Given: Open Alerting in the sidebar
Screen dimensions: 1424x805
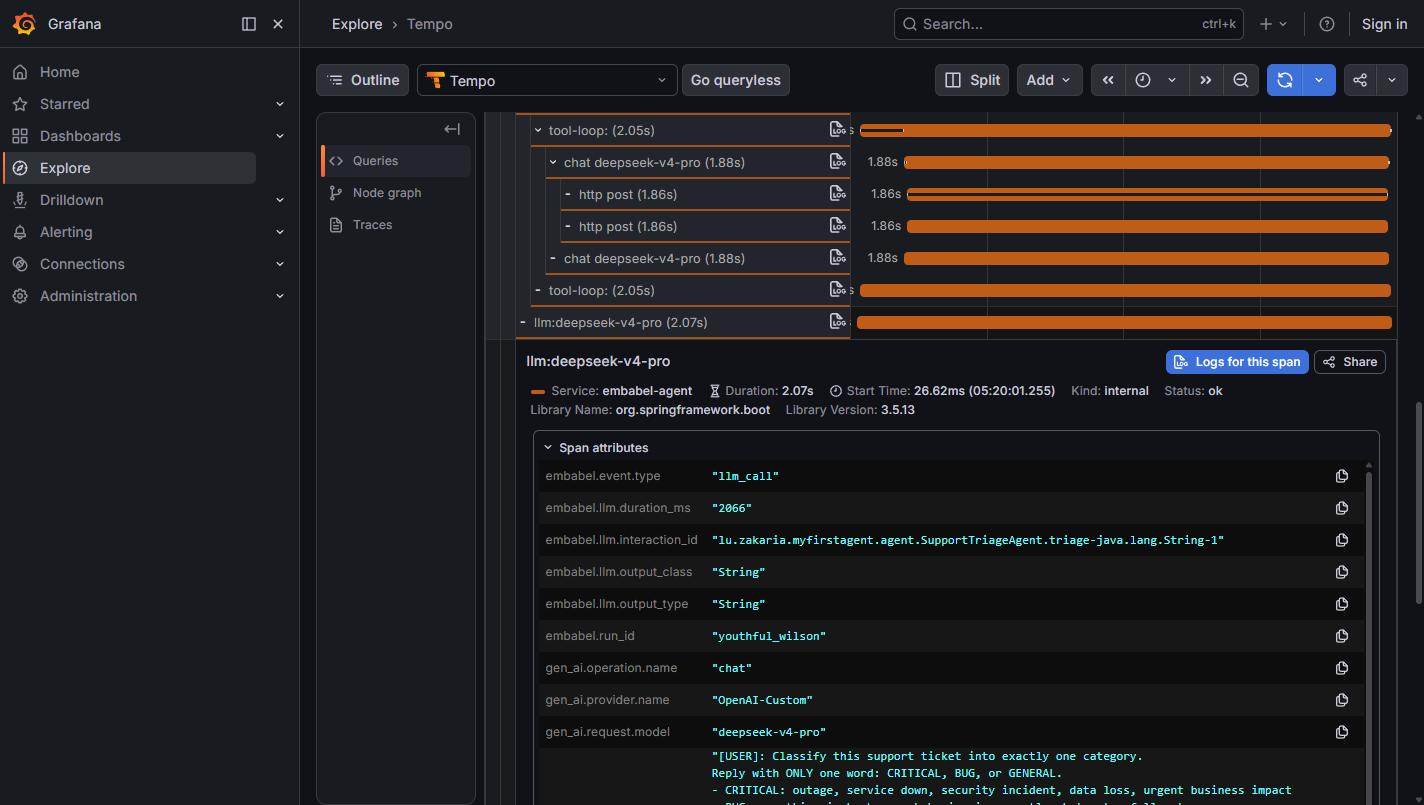Looking at the screenshot, I should click(x=66, y=232).
